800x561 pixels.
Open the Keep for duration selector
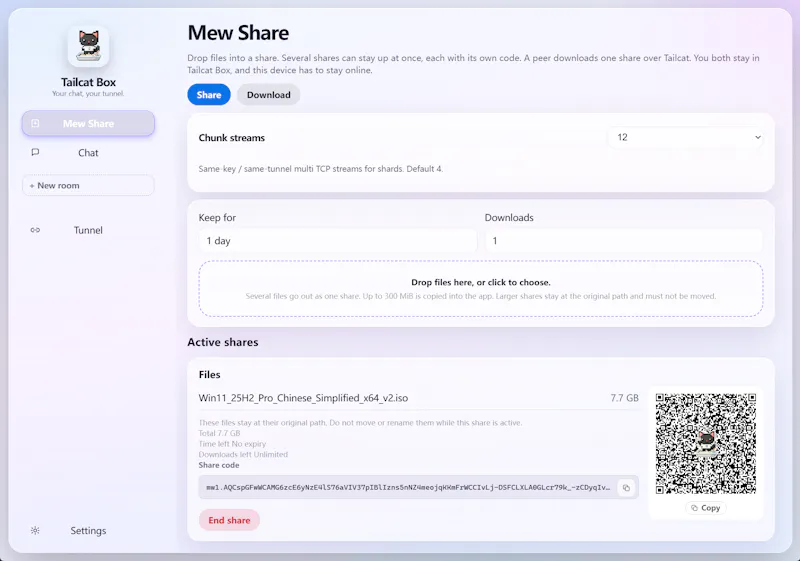338,241
